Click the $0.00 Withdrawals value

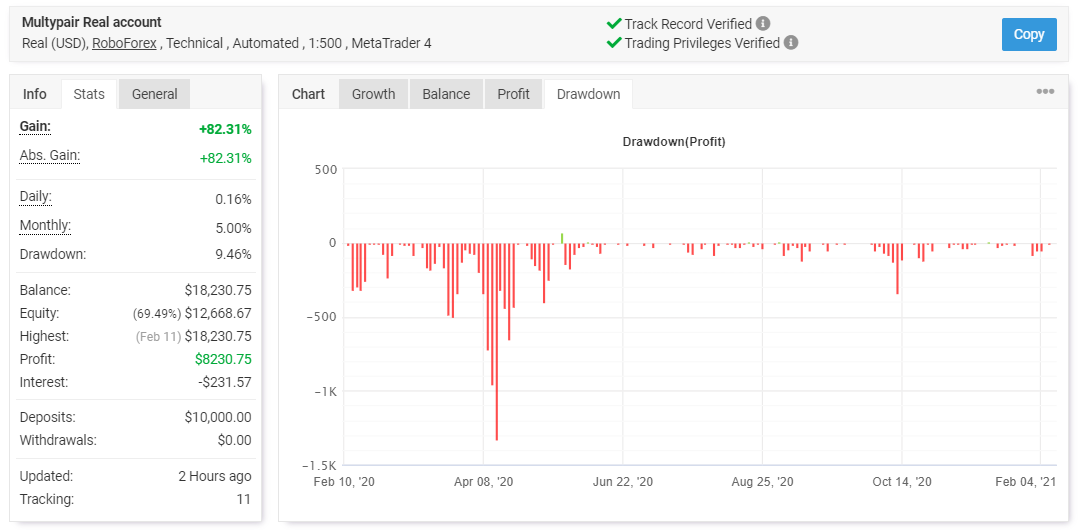pyautogui.click(x=234, y=440)
